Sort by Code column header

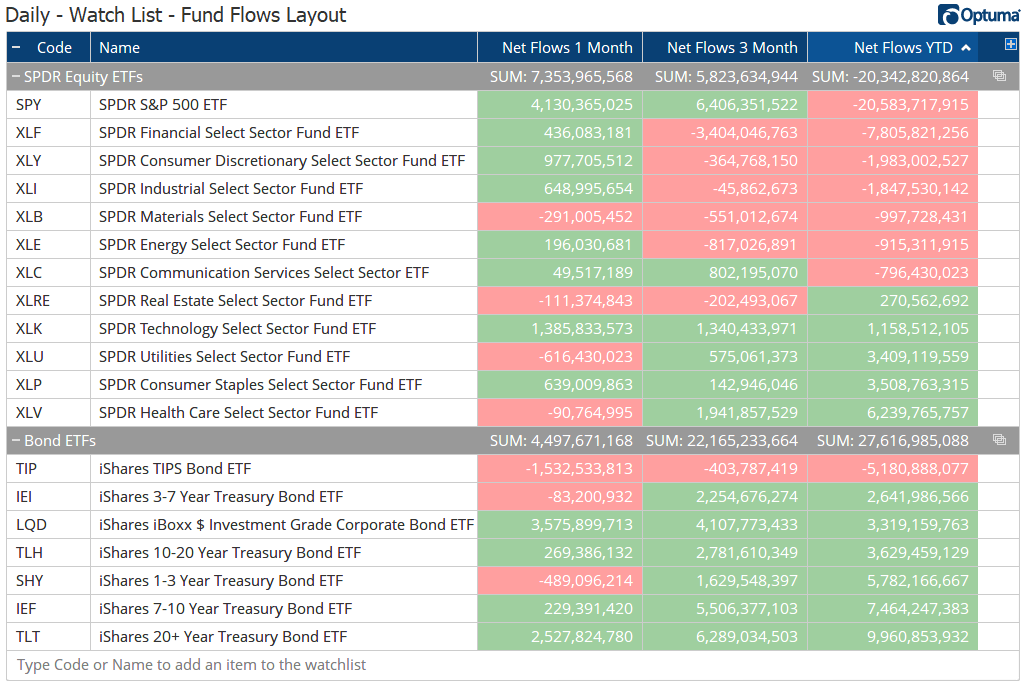tap(54, 48)
